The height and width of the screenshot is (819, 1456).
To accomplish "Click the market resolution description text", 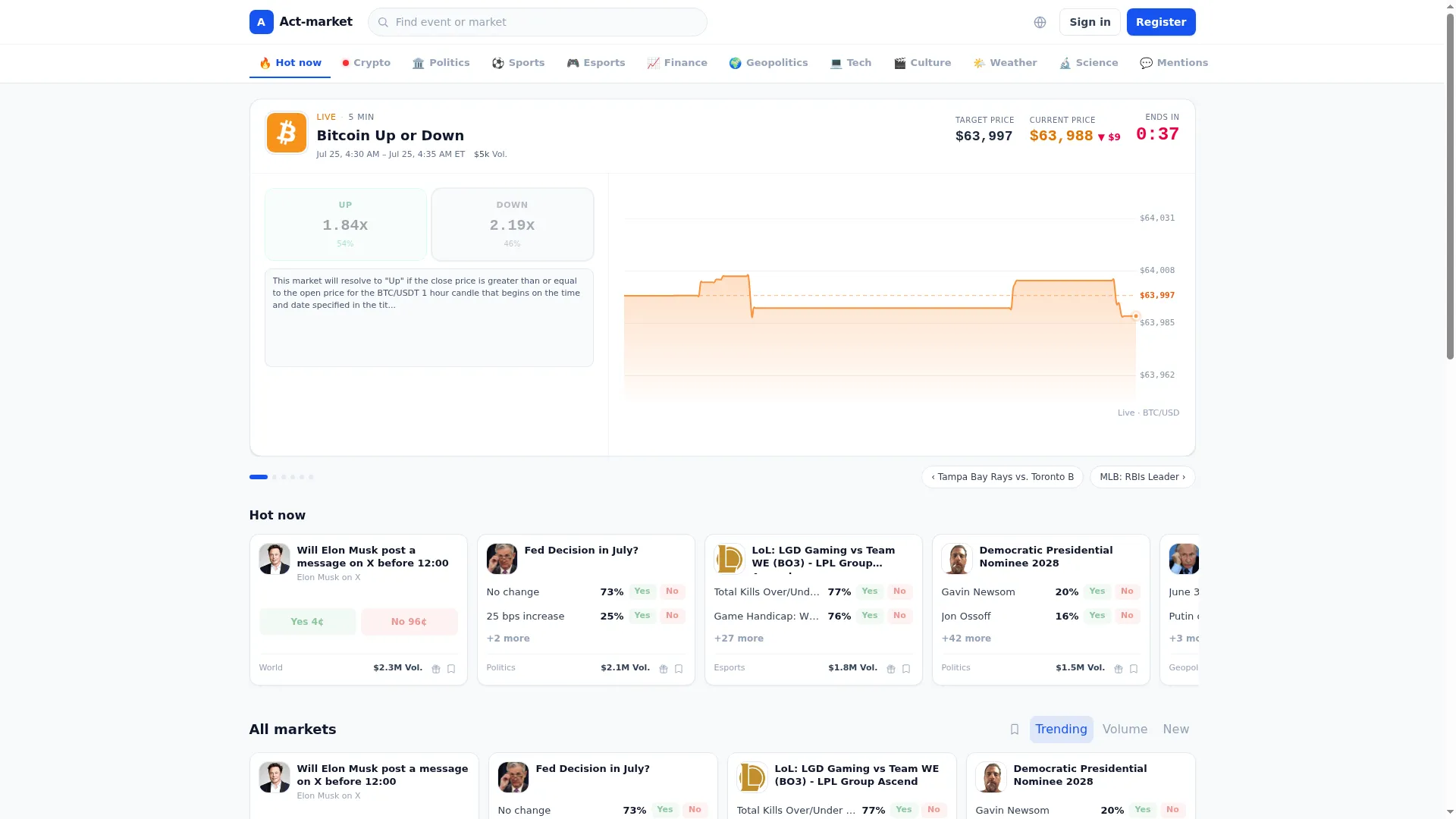I will 426,293.
